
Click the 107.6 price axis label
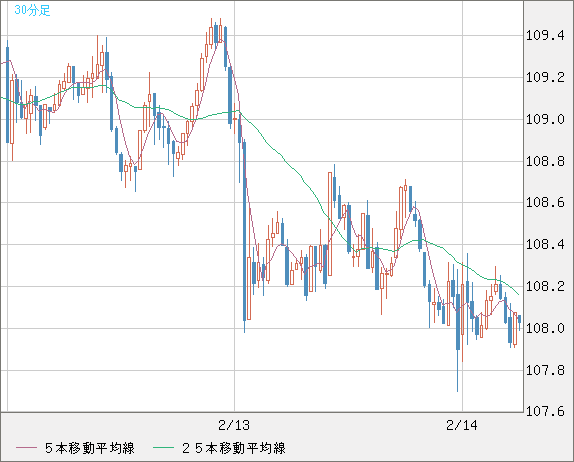(545, 411)
